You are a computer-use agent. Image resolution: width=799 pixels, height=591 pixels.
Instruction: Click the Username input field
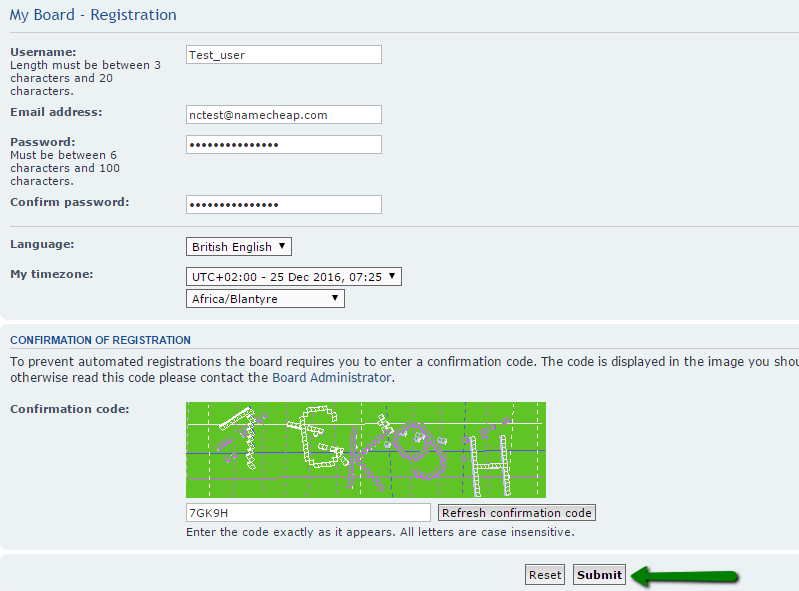point(283,55)
